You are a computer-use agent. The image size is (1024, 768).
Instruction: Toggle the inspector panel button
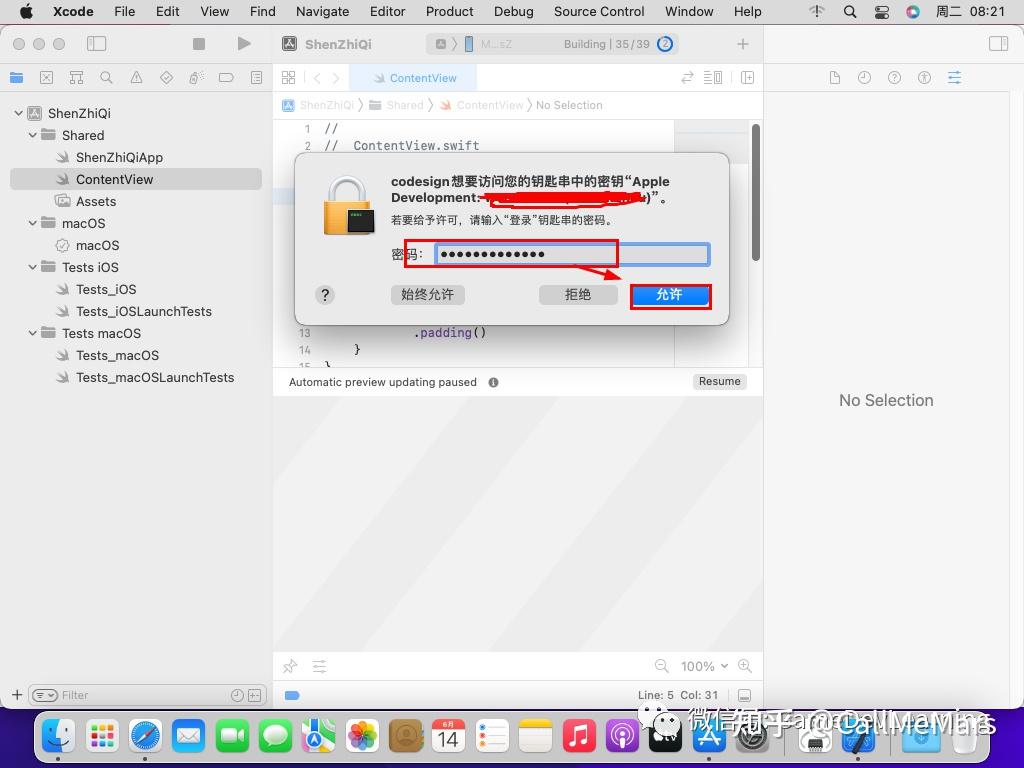(999, 44)
